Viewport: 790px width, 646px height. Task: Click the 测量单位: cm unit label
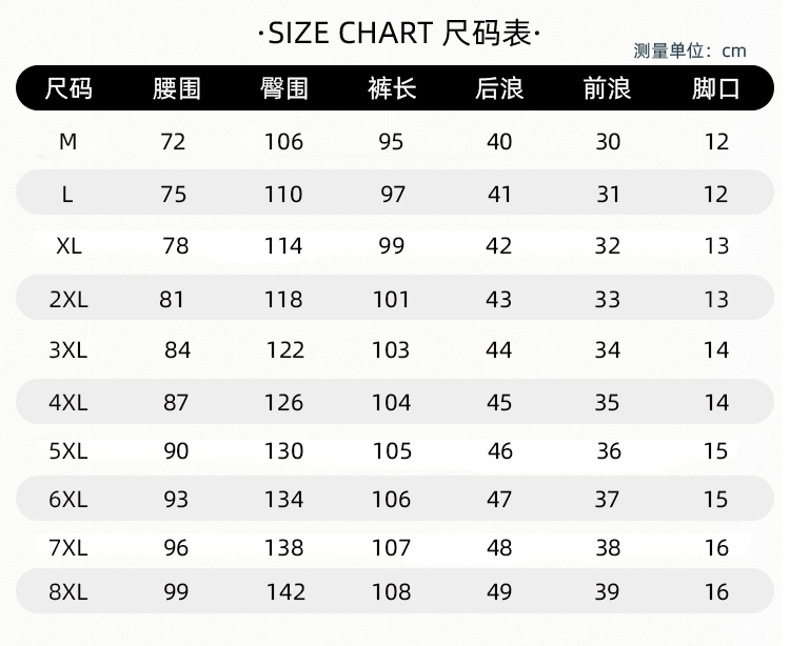click(689, 51)
